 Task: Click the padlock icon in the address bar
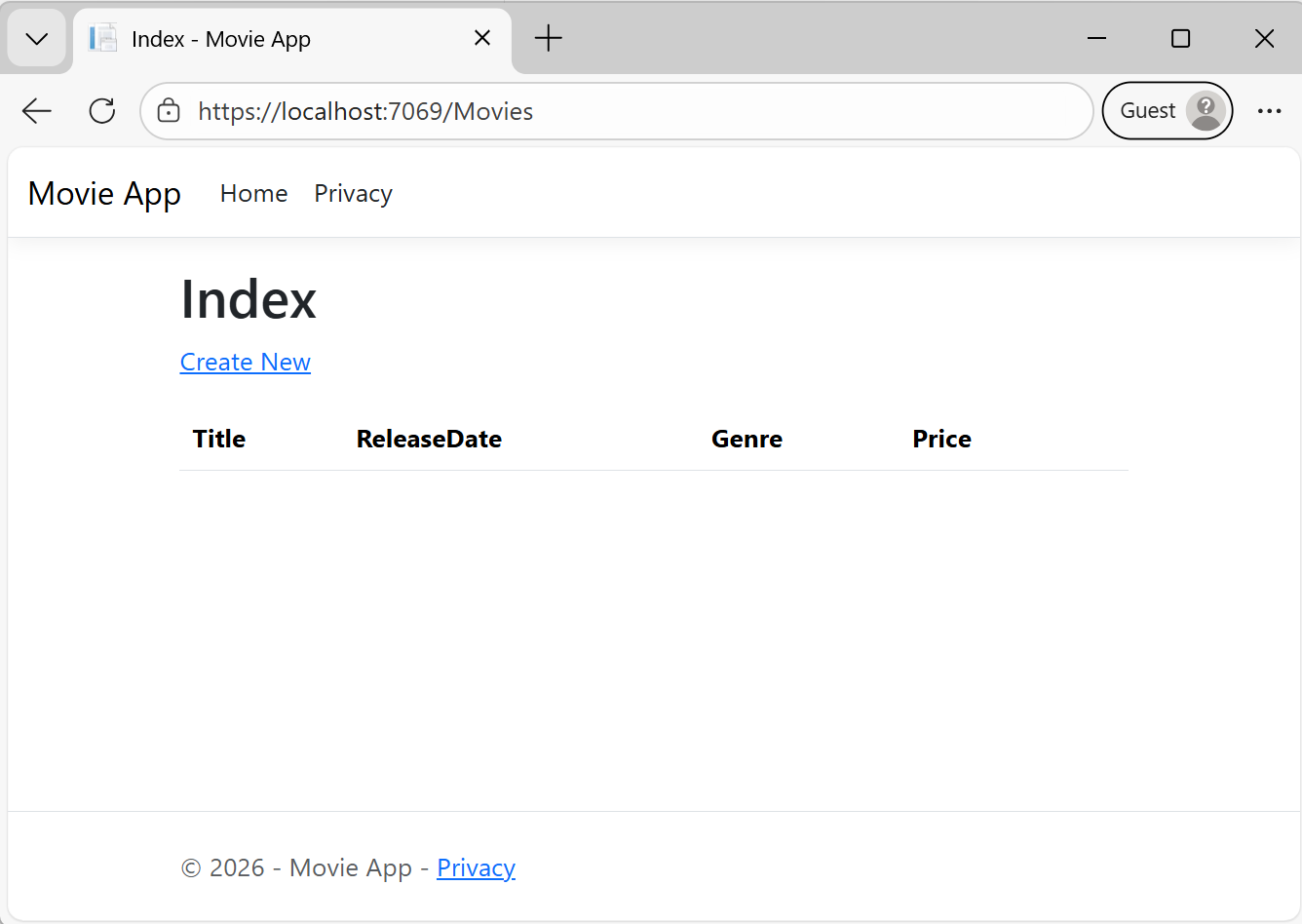pos(169,110)
